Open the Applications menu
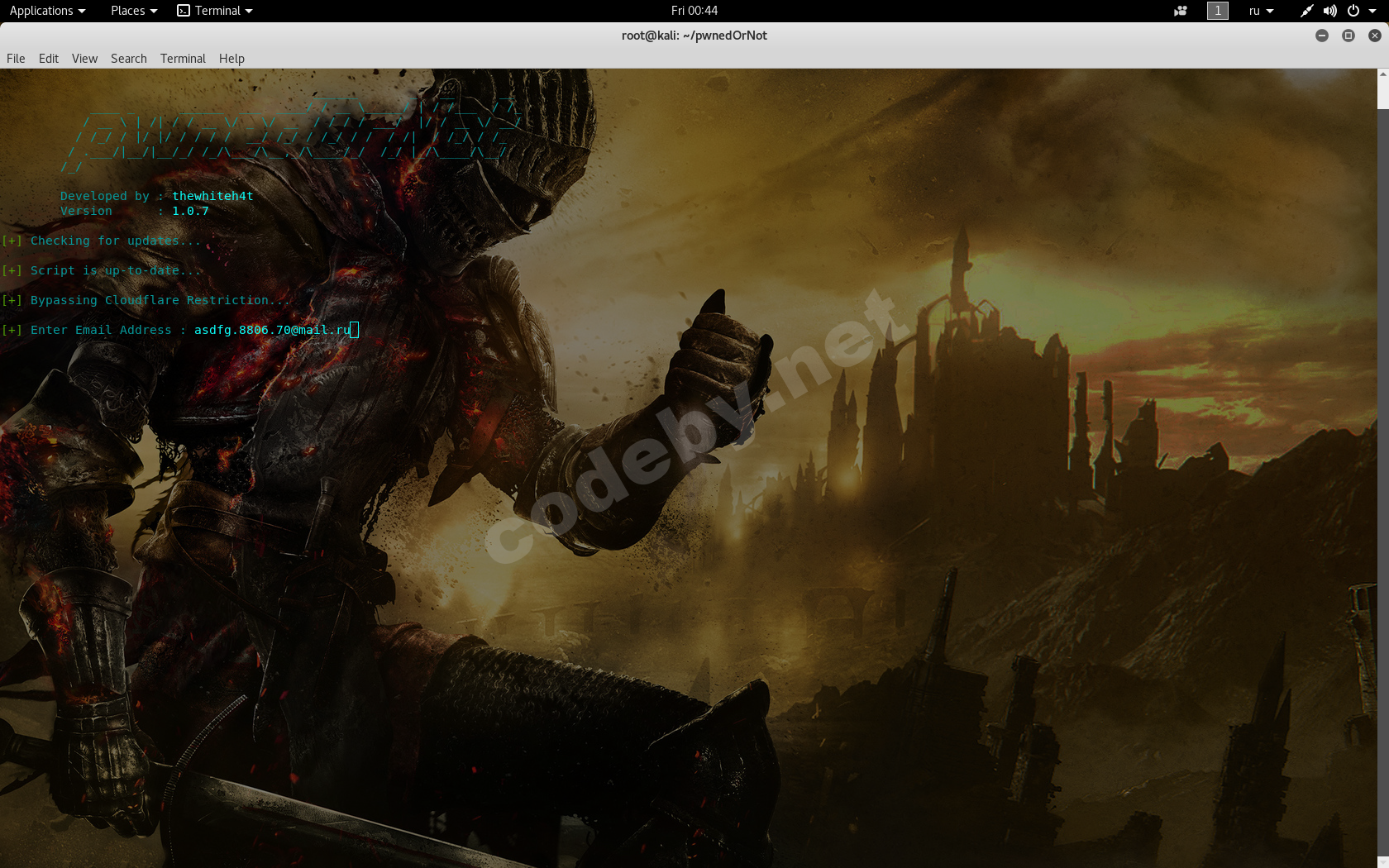 [x=47, y=11]
